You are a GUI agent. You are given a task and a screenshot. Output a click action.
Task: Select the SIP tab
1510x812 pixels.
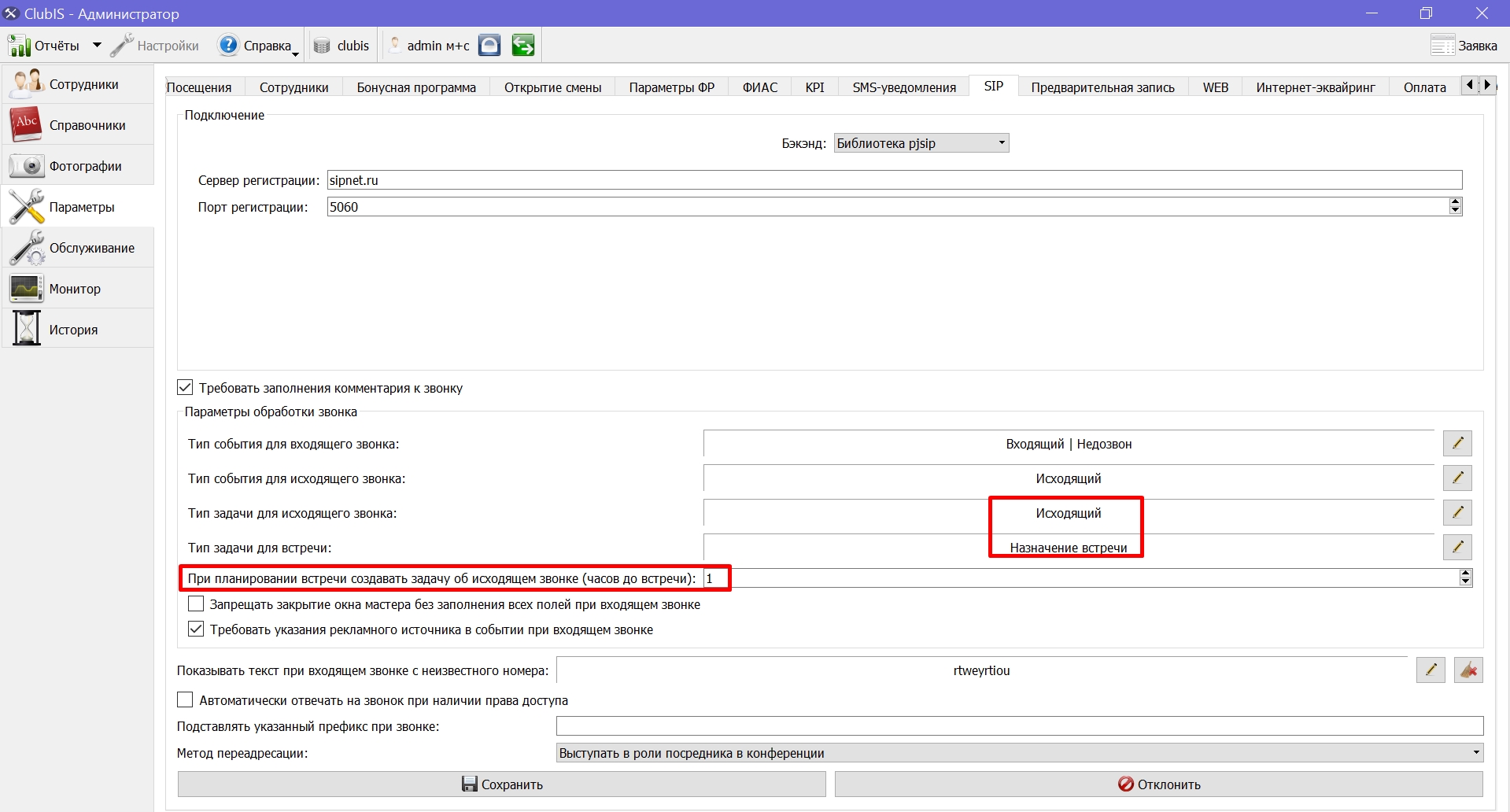(994, 86)
